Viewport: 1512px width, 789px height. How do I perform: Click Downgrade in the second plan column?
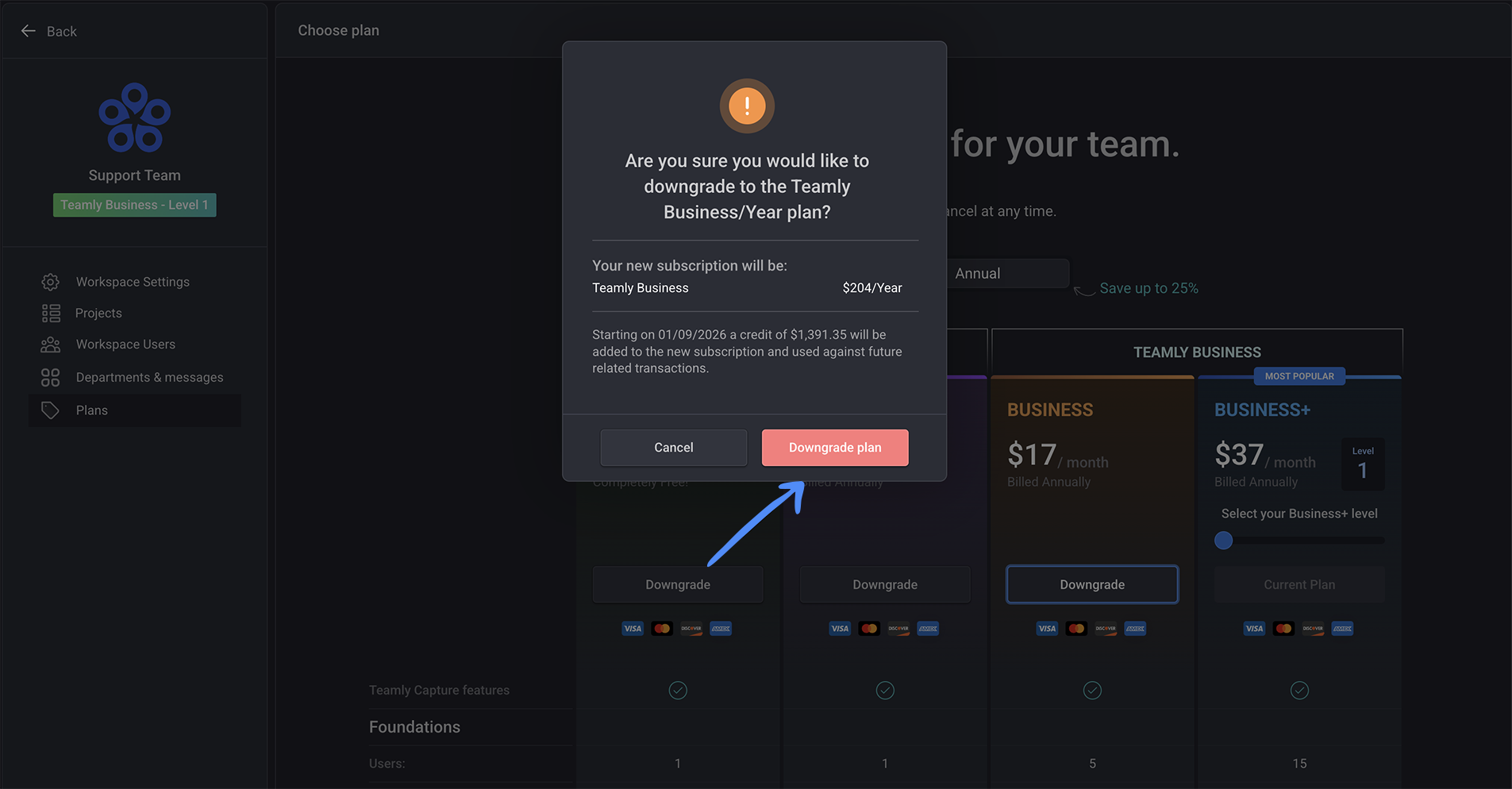pyautogui.click(x=885, y=584)
